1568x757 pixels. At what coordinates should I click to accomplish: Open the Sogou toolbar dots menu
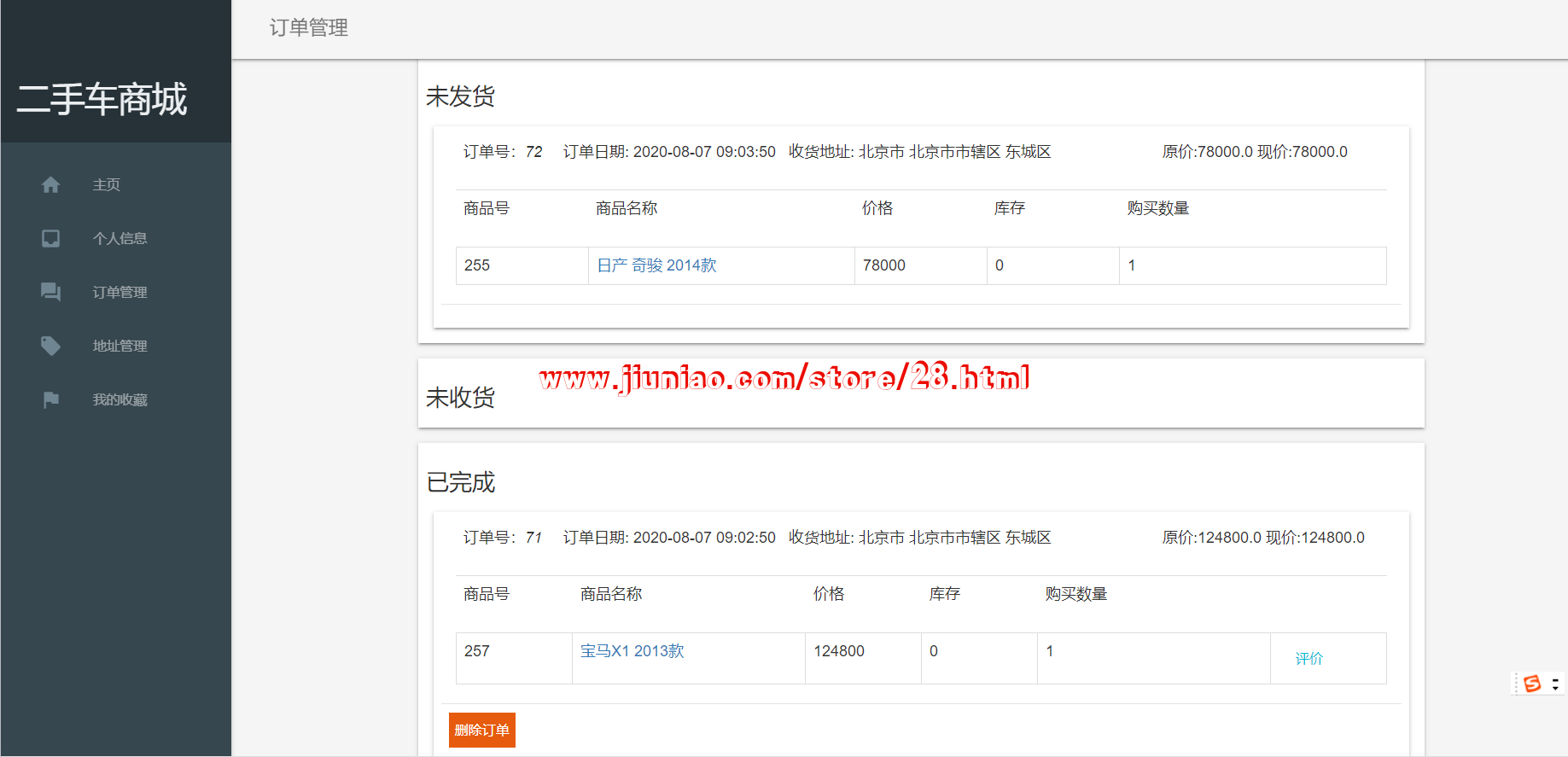1555,684
